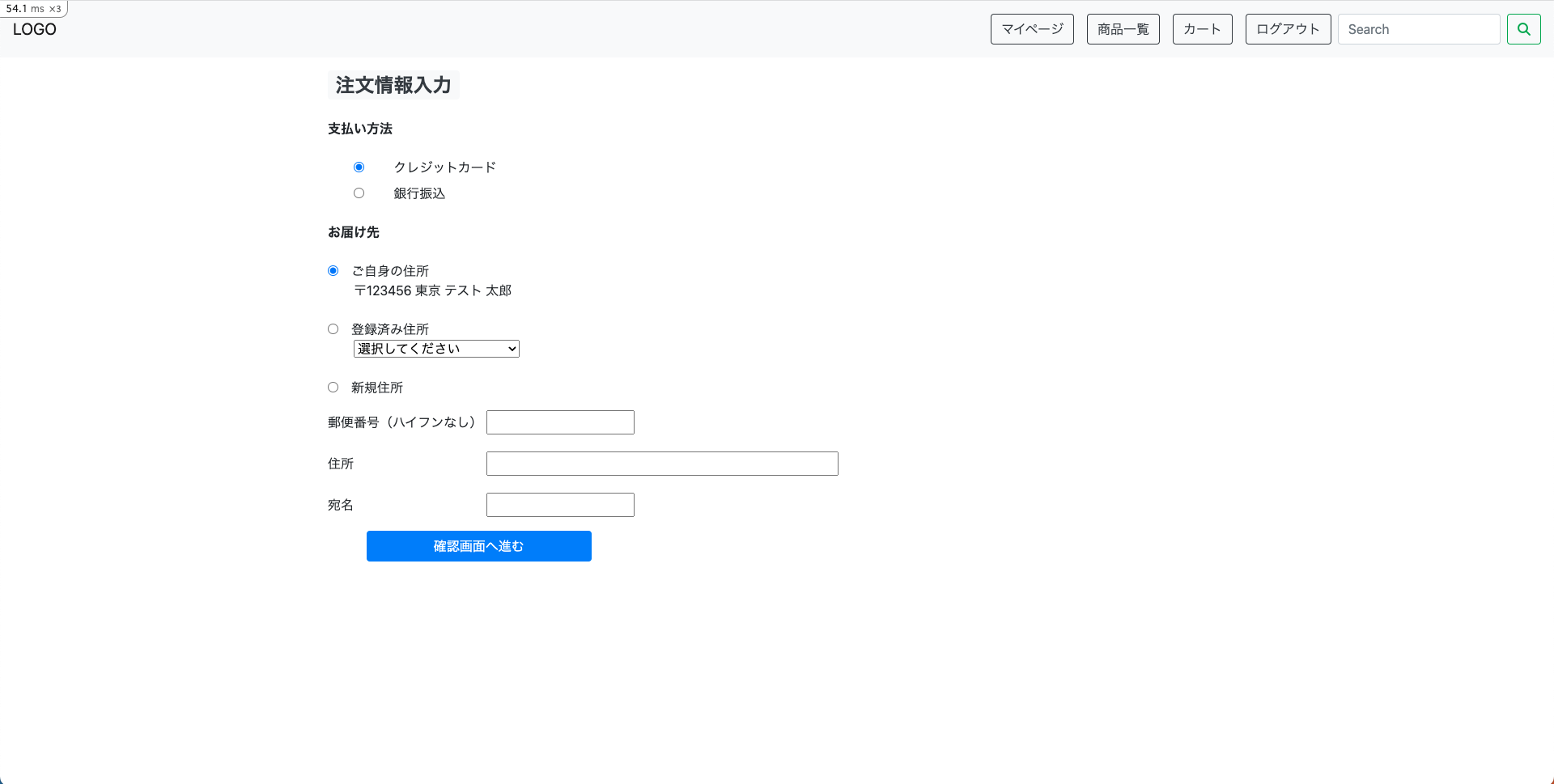Click the 住所 field label
Viewport: 1554px width, 784px height.
click(341, 464)
